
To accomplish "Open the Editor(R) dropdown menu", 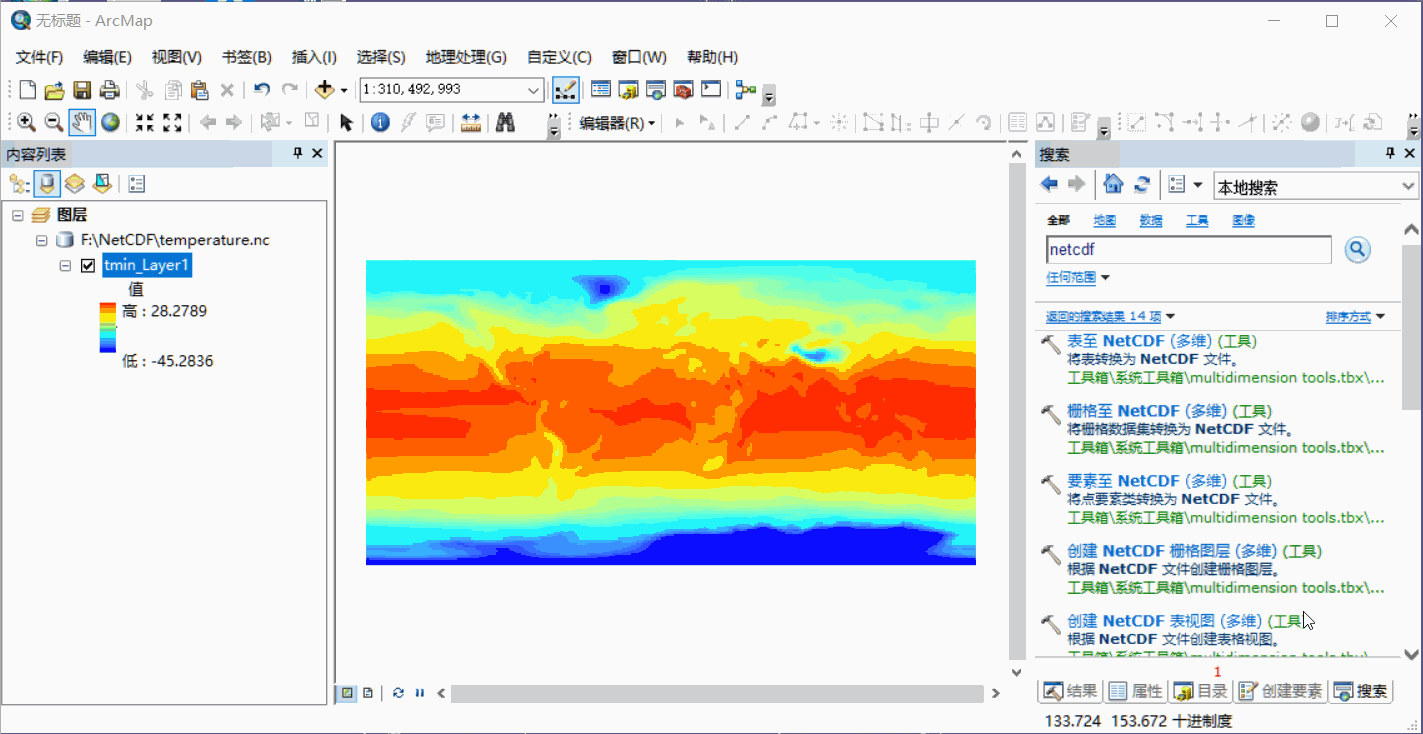I will (x=614, y=122).
